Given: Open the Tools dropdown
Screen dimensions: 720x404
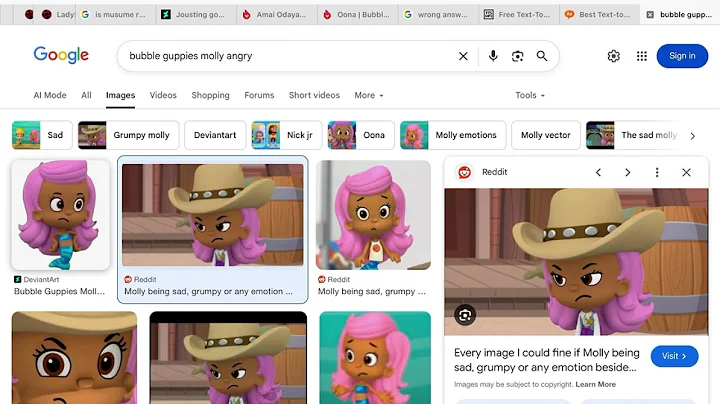Looking at the screenshot, I should [529, 95].
